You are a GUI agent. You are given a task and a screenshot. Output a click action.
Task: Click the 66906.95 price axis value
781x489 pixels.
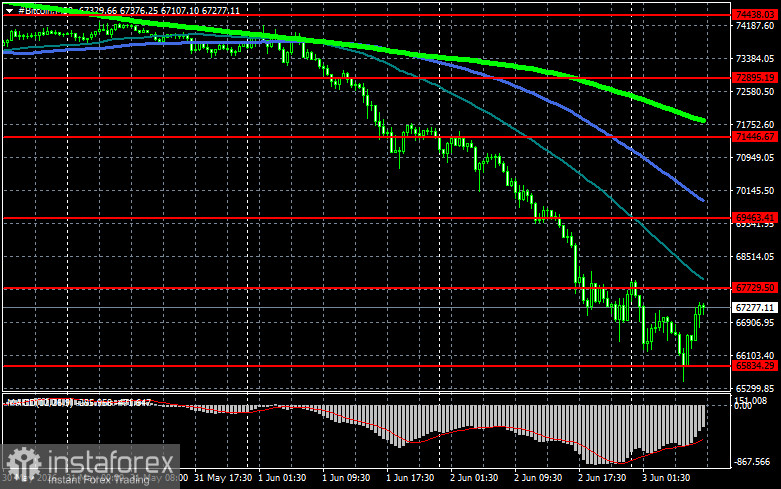click(x=755, y=323)
